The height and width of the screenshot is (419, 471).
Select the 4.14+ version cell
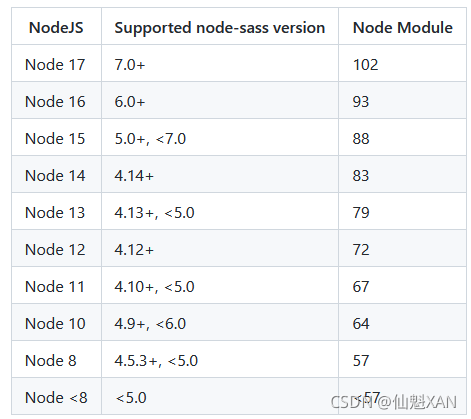tap(134, 175)
